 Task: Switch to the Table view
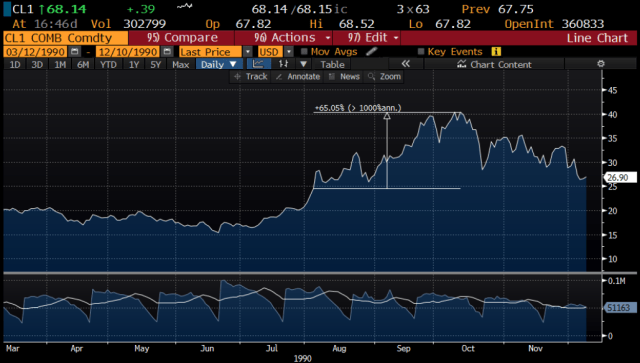[332, 64]
